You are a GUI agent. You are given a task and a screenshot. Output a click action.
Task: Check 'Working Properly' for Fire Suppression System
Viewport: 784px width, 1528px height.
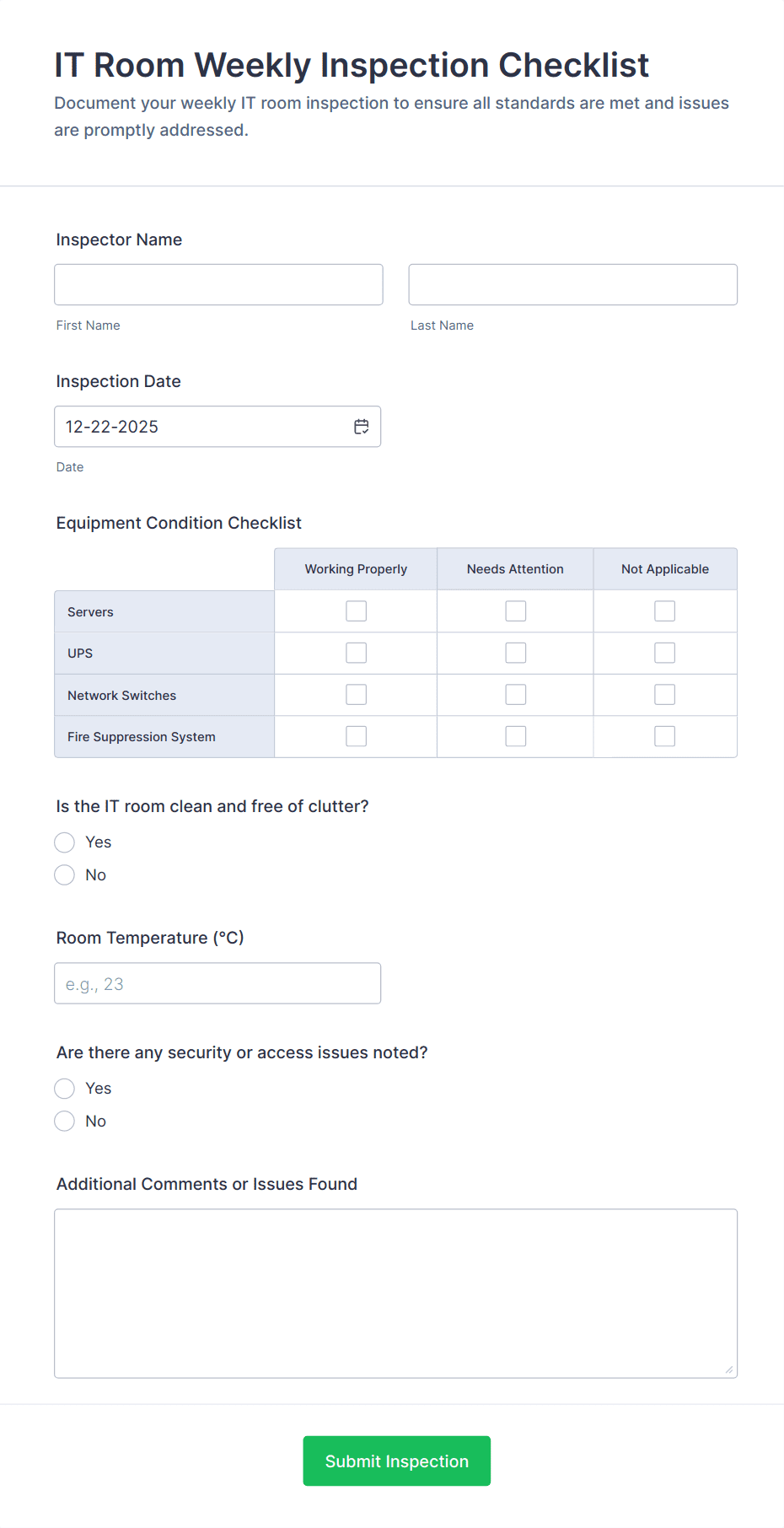tap(356, 734)
